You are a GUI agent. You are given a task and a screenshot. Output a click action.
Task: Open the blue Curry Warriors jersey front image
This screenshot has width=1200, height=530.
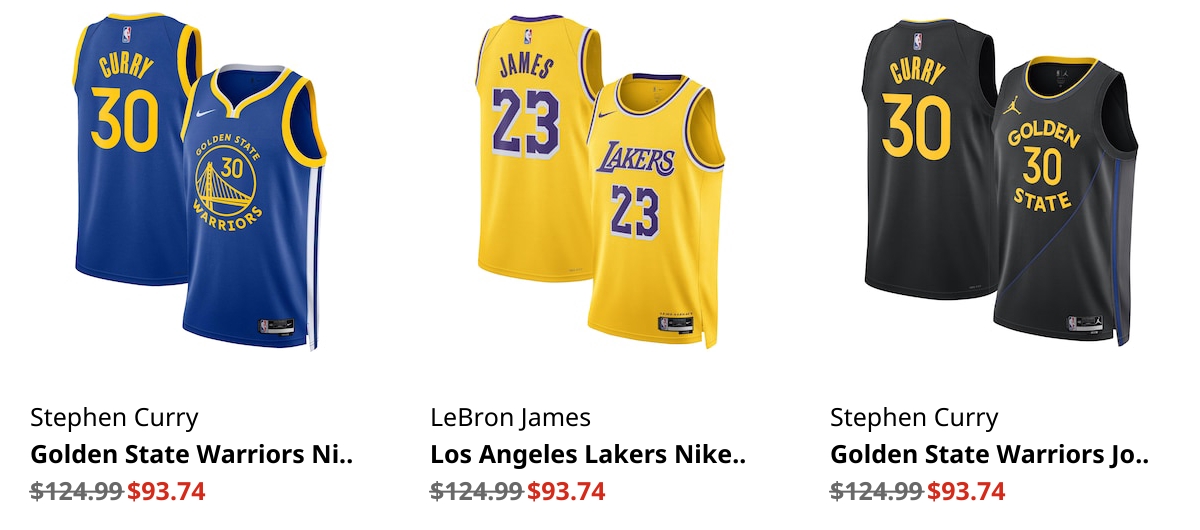(255, 210)
